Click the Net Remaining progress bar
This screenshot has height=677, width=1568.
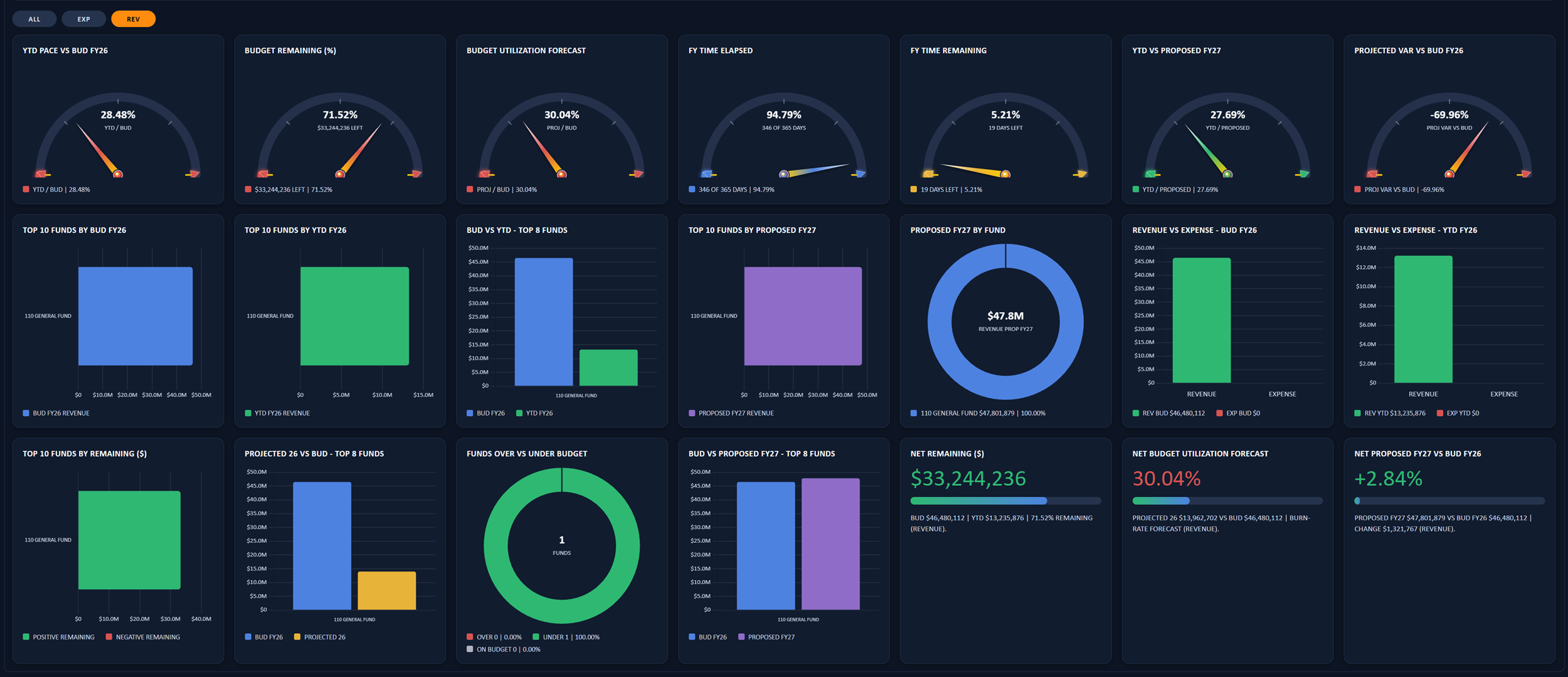tap(1005, 501)
